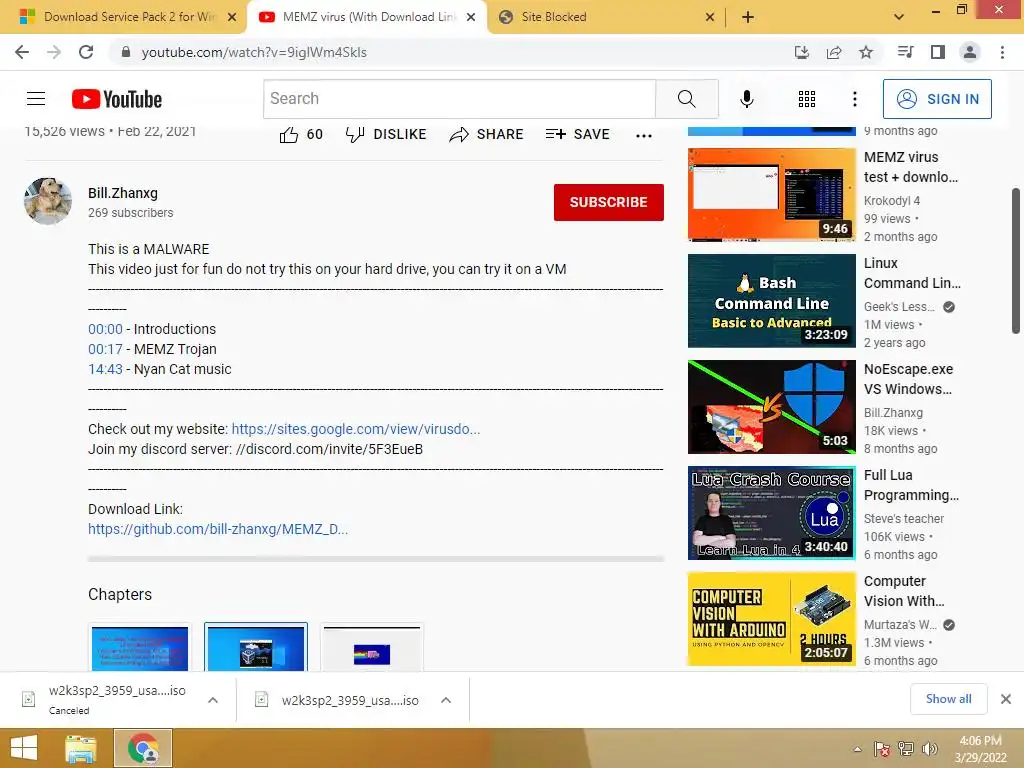Open the Chrome side panel icon
This screenshot has height=768, width=1024.
click(x=938, y=52)
